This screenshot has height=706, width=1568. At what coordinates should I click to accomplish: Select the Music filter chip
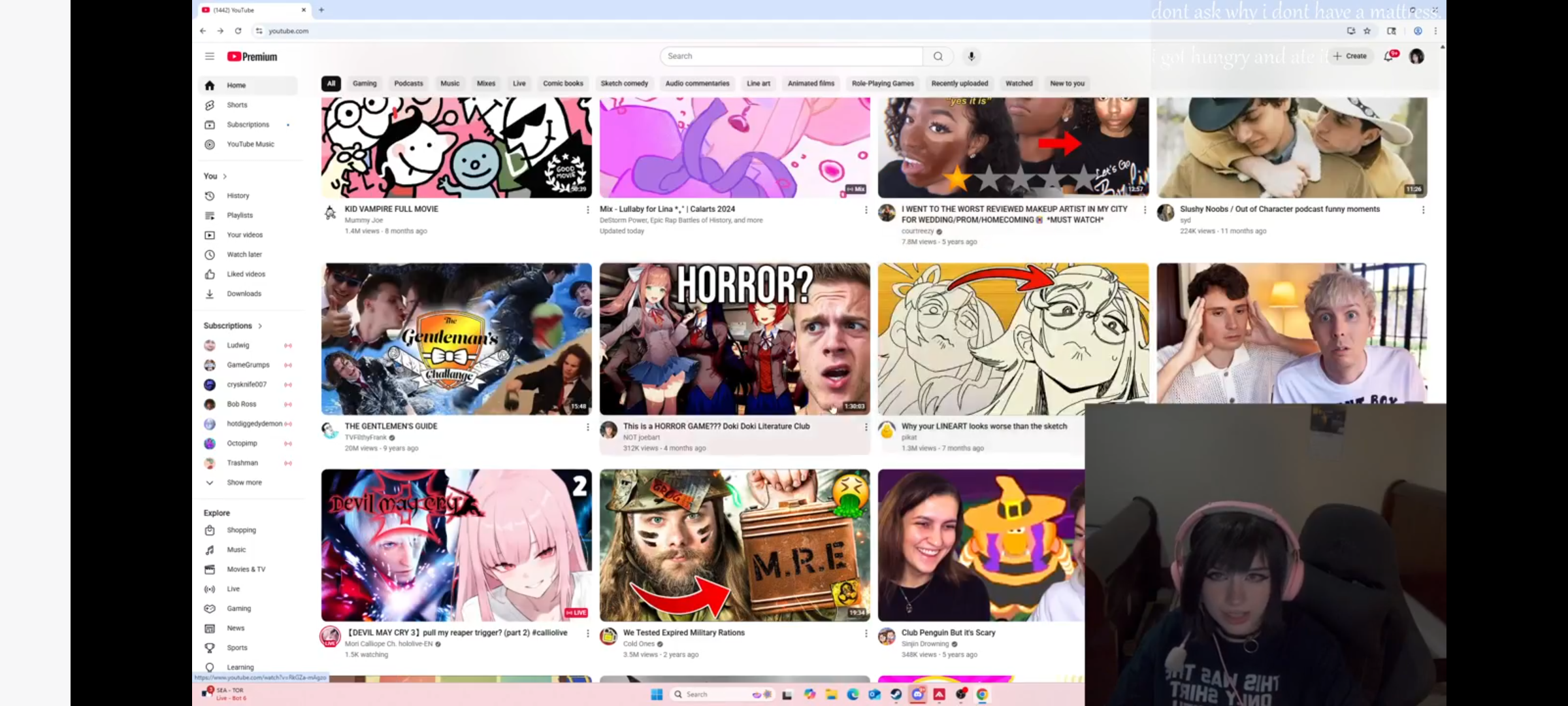449,84
